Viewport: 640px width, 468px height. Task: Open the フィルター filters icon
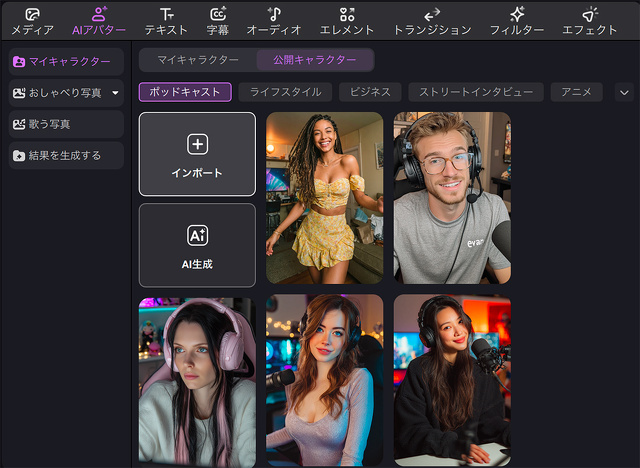517,15
